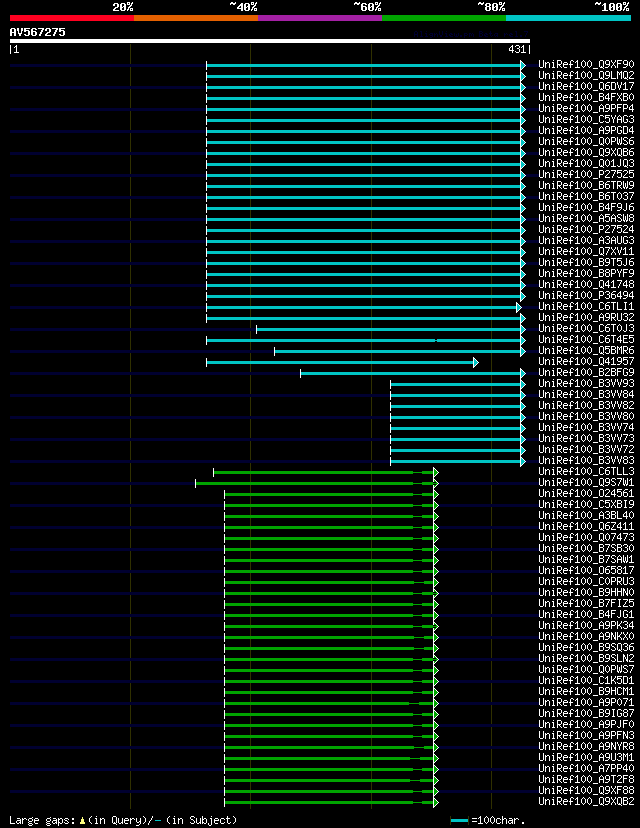This screenshot has height=828, width=640.
Task: Select the UniRef100_P27525 label
Action: (586, 174)
